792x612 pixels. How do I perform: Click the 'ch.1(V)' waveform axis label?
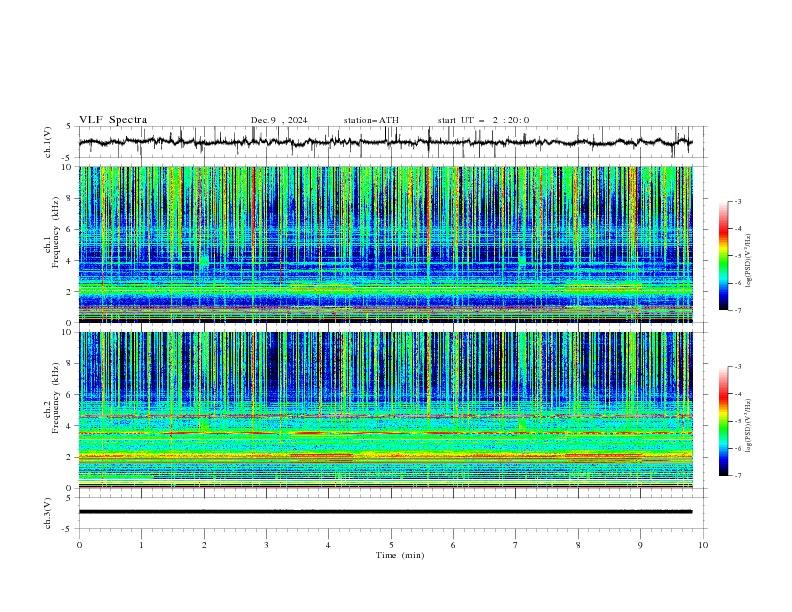48,142
